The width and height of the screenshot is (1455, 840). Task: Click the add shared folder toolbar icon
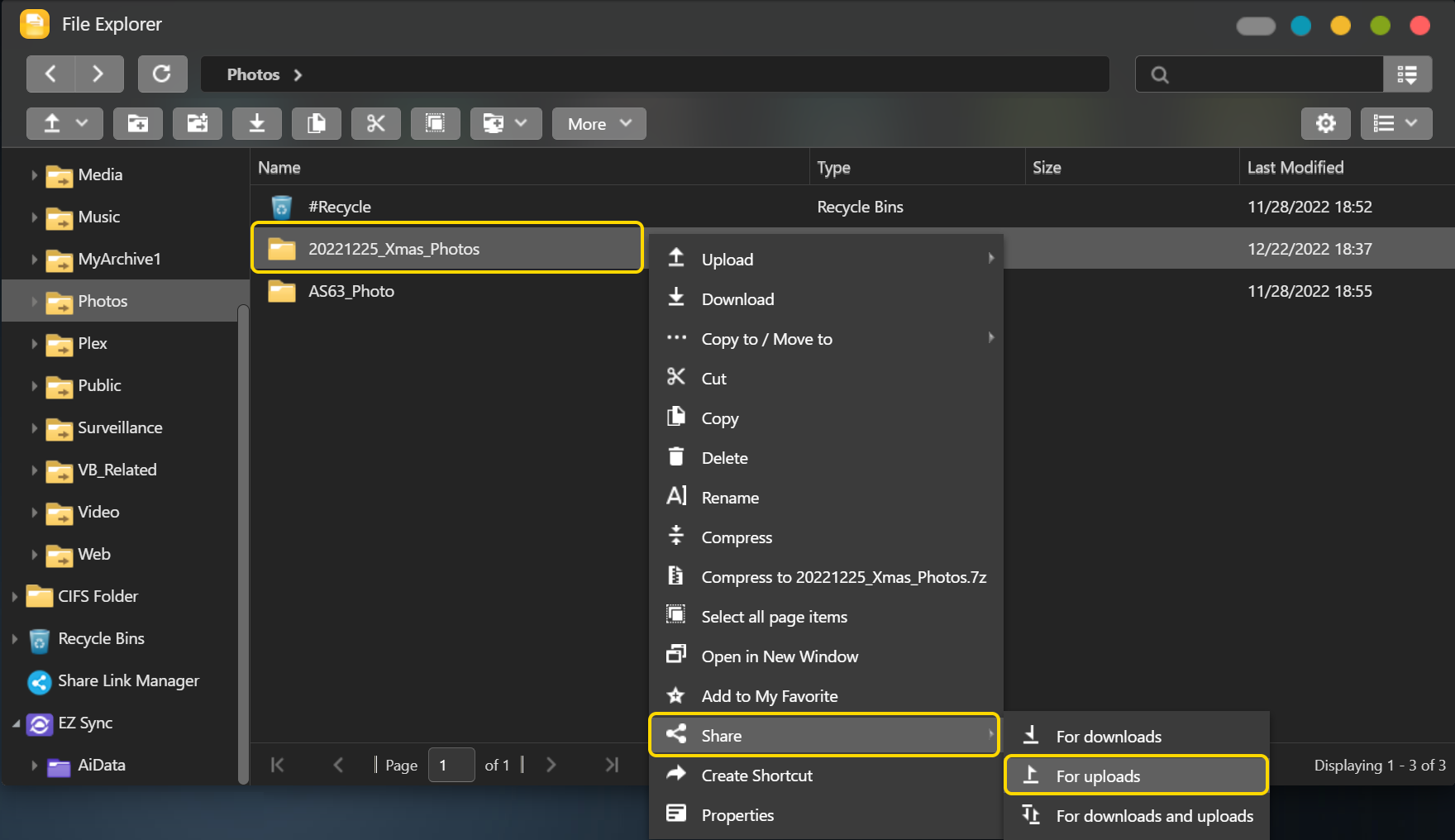198,124
